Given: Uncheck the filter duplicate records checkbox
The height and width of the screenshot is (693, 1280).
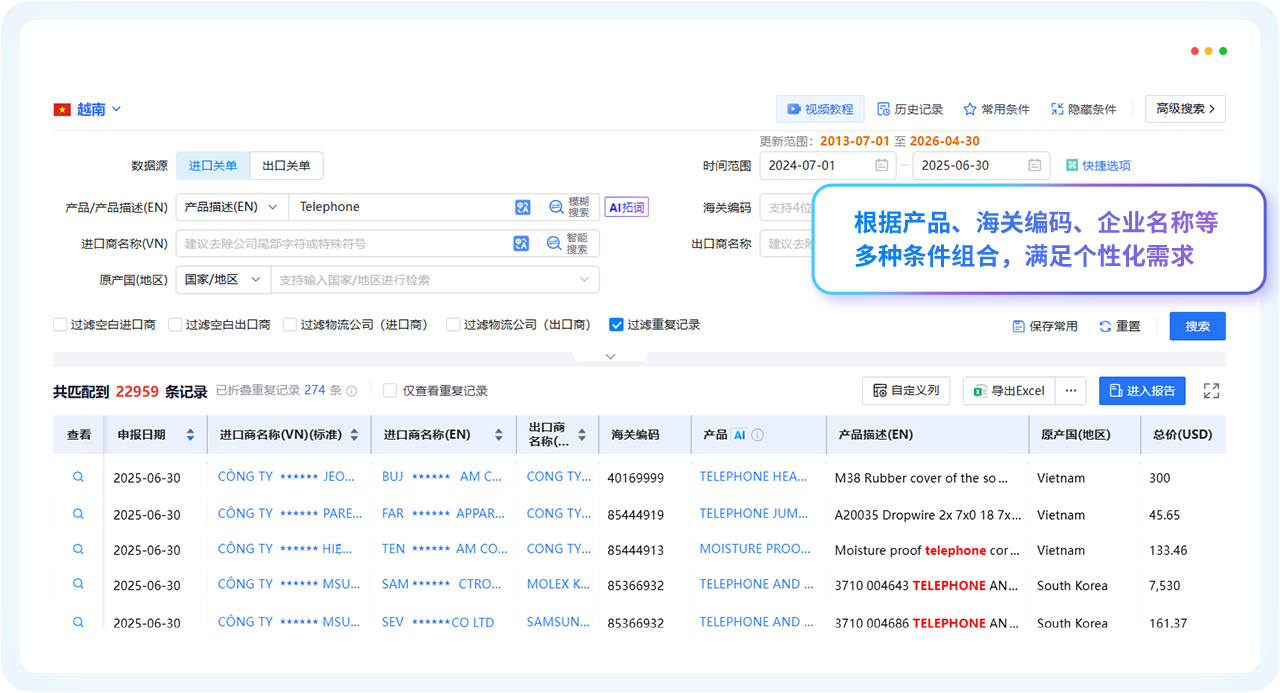Looking at the screenshot, I should 617,325.
